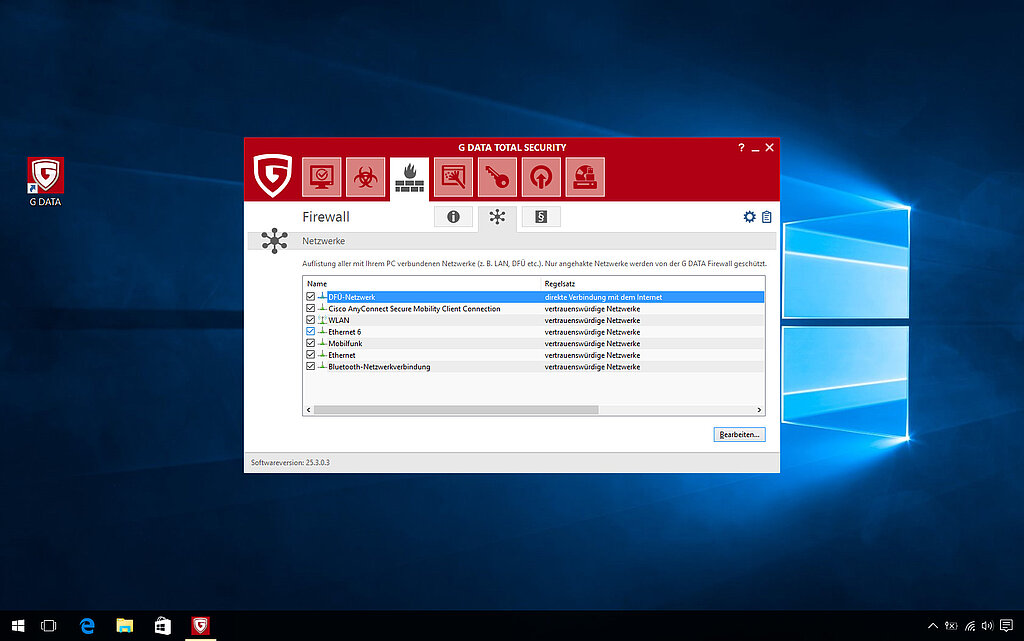Open the Password Manager key icon
Image resolution: width=1024 pixels, height=641 pixels.
[497, 178]
